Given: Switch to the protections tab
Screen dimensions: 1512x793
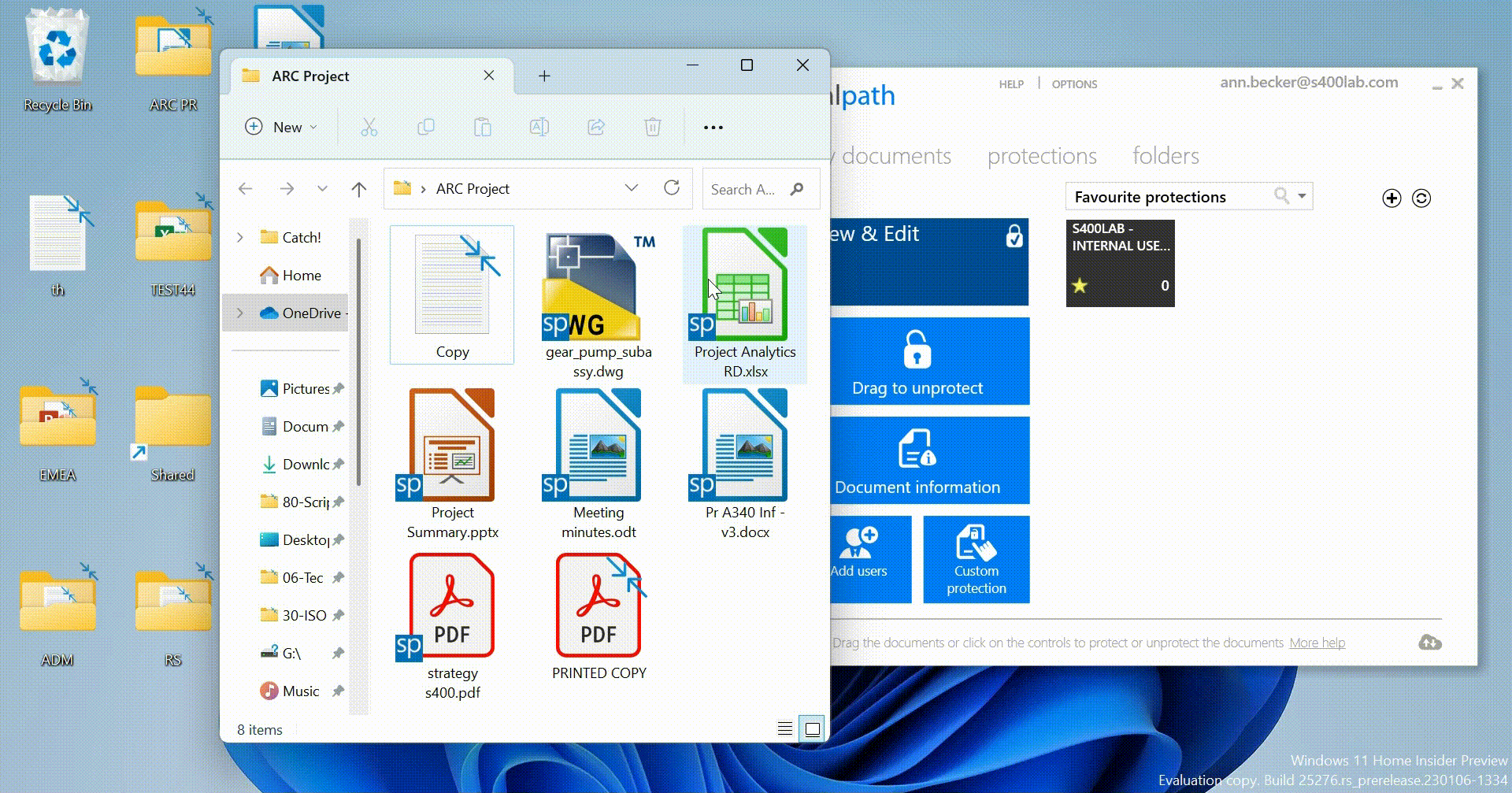Looking at the screenshot, I should (x=1041, y=156).
